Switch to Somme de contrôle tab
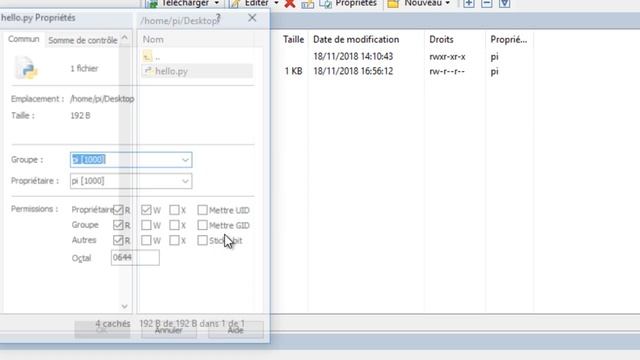 pyautogui.click(x=83, y=40)
